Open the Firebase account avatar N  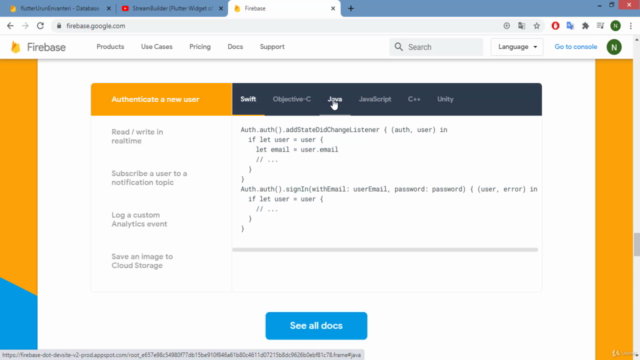614,47
